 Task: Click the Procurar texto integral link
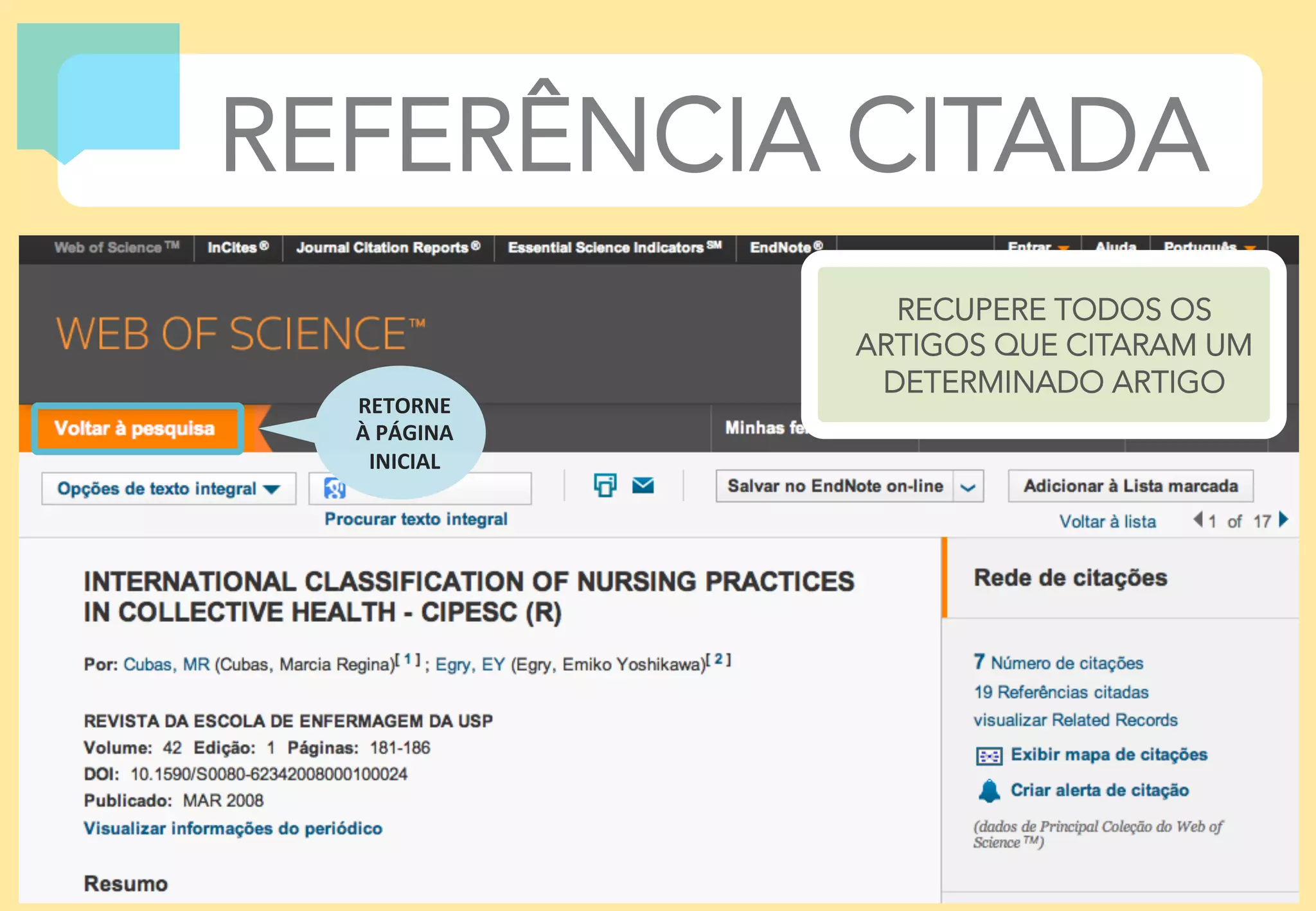(x=416, y=519)
